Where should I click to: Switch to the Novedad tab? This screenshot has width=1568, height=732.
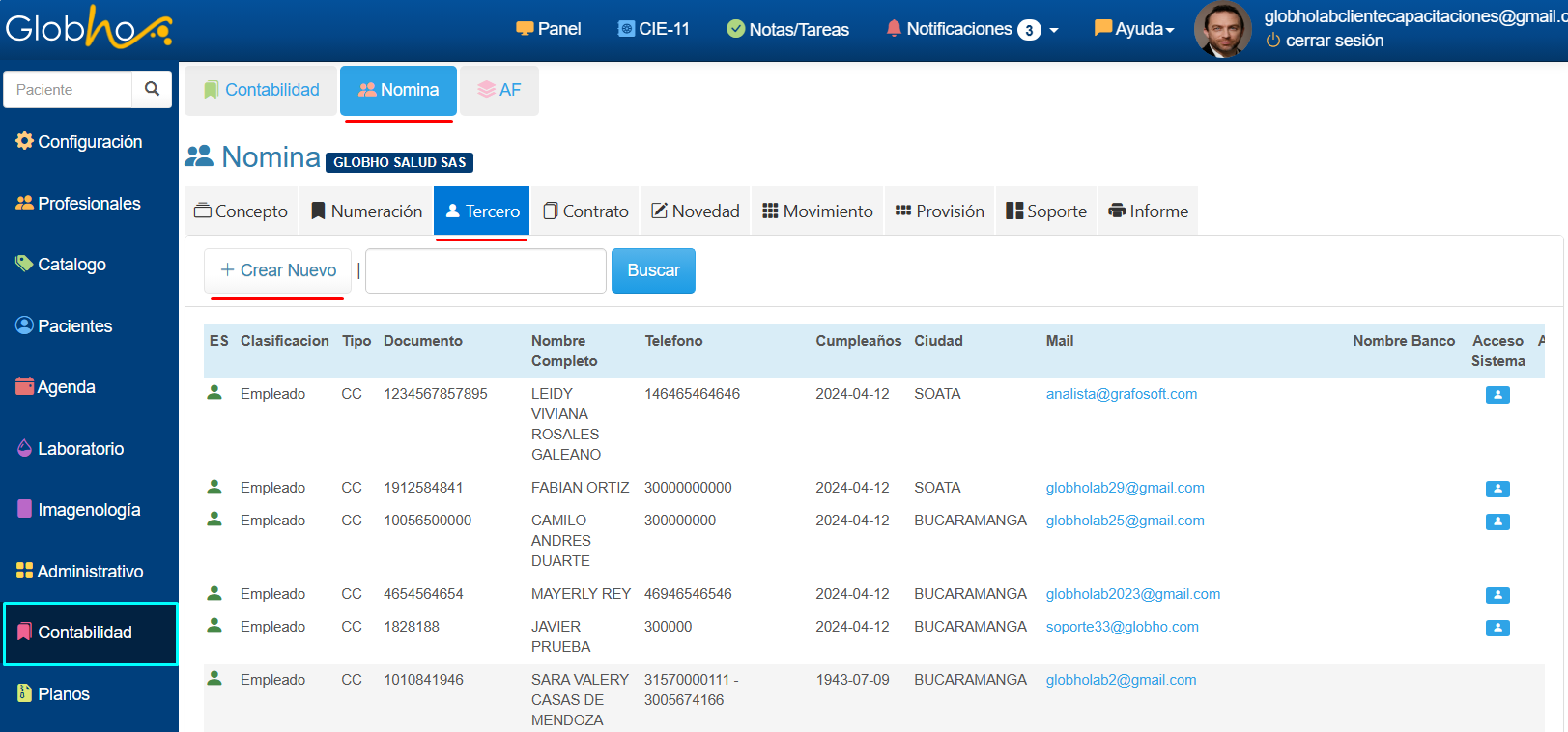click(x=696, y=211)
